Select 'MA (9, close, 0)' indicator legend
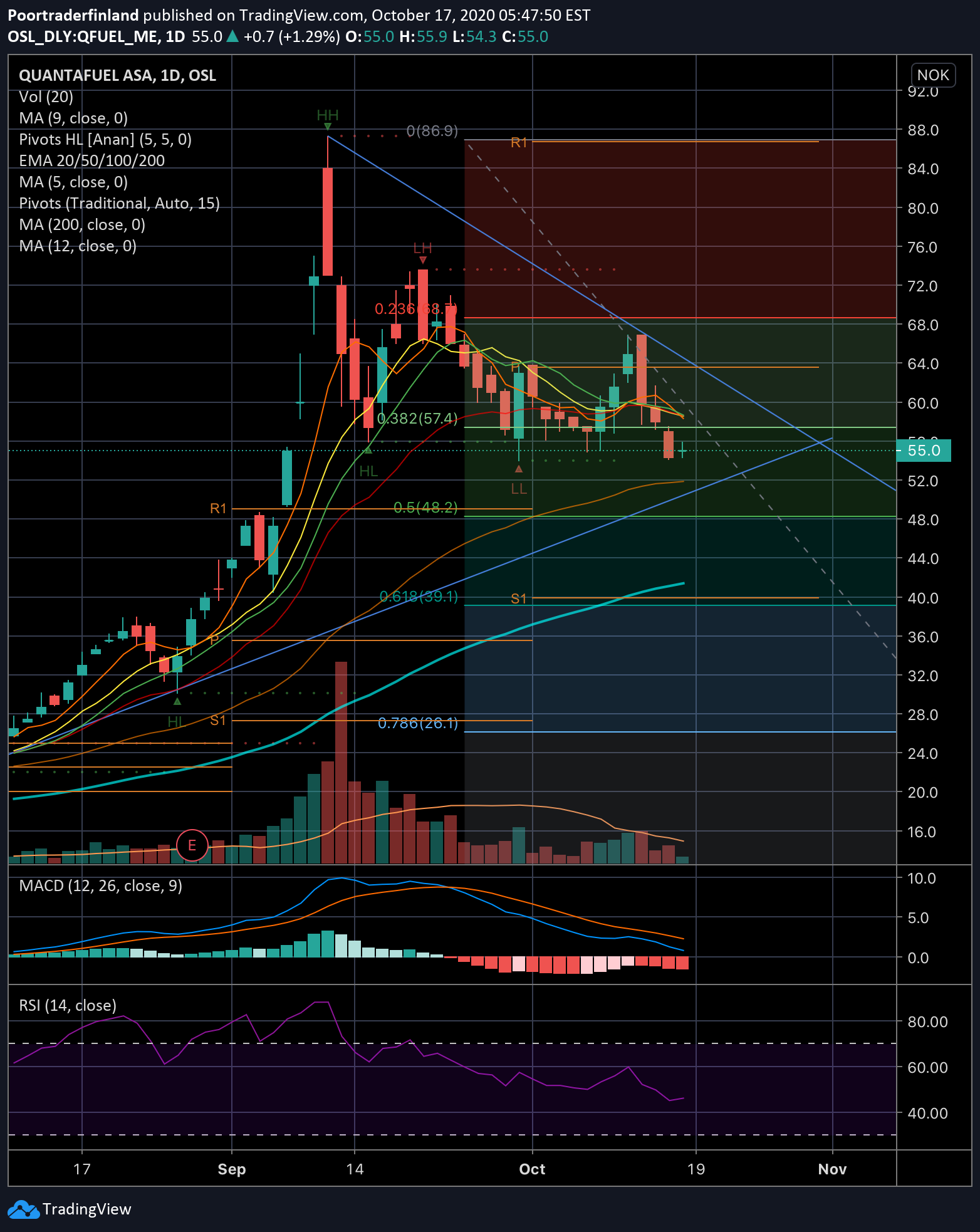This screenshot has height=1232, width=980. point(73,118)
